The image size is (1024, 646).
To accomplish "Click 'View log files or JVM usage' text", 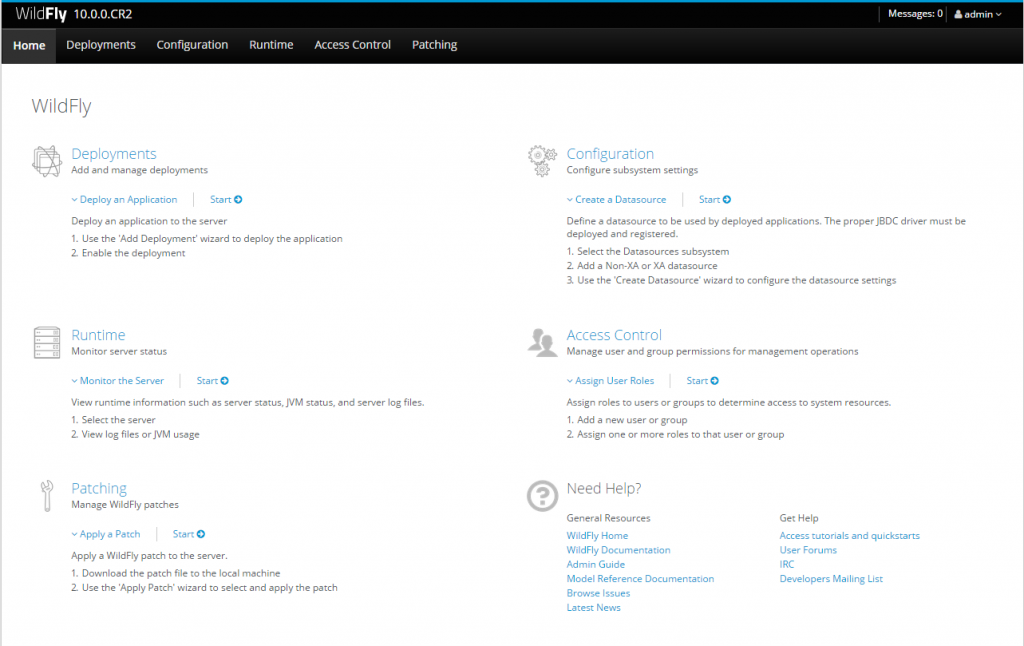I will click(x=140, y=434).
